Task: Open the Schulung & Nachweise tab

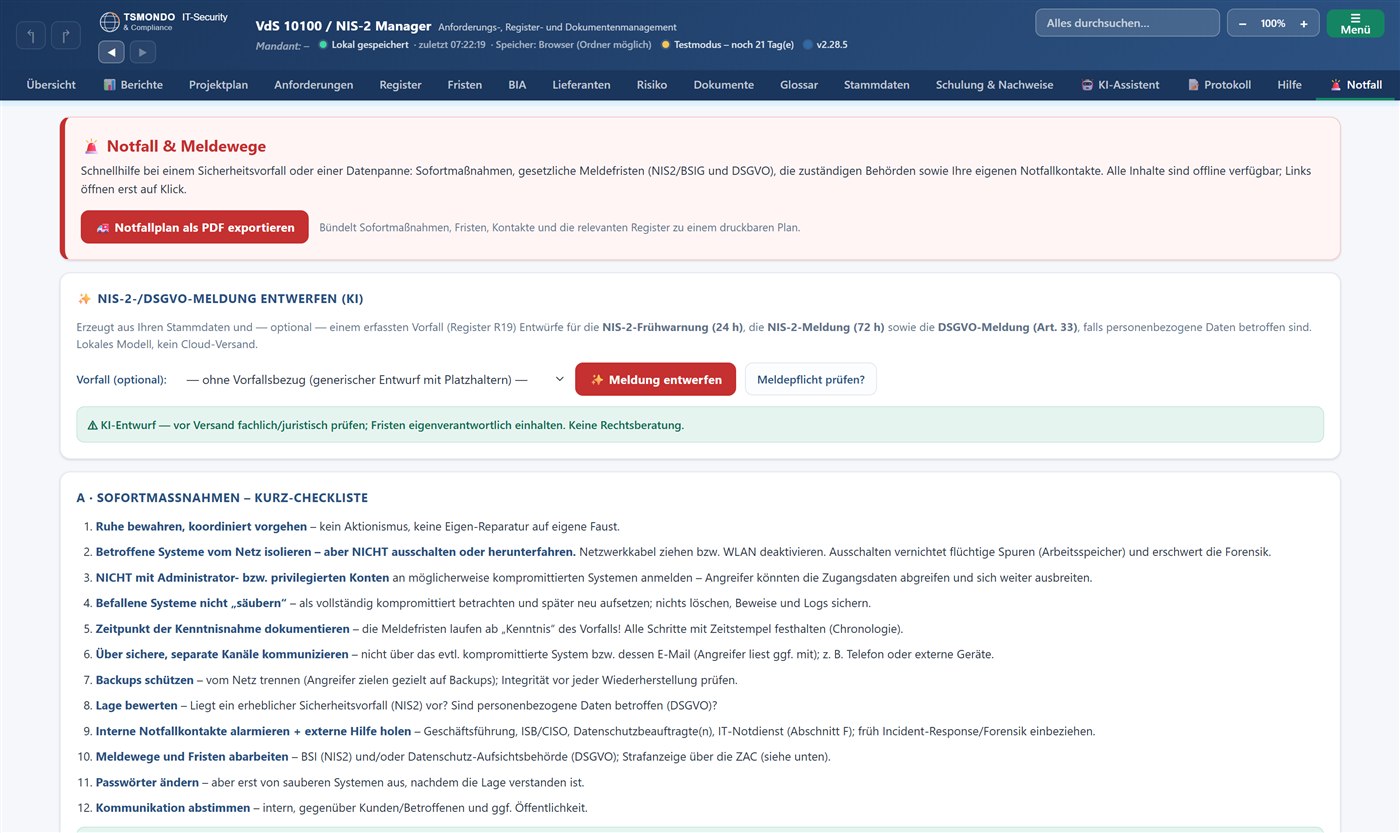Action: 995,85
